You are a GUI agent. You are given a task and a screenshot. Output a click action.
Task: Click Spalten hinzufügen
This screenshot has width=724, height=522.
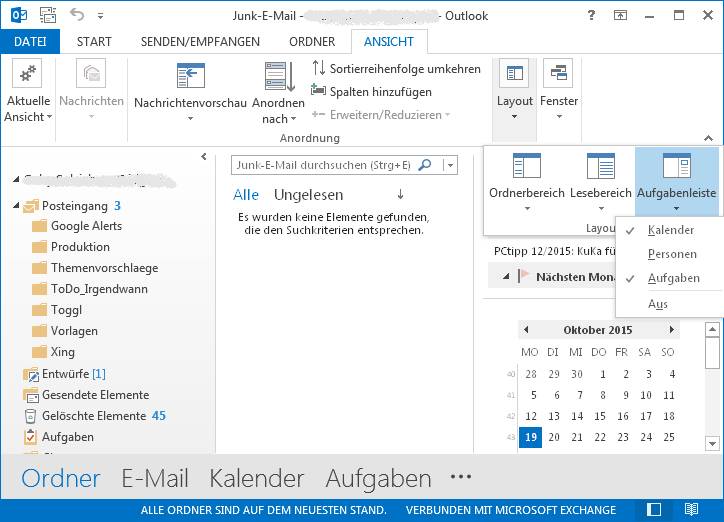pyautogui.click(x=372, y=92)
